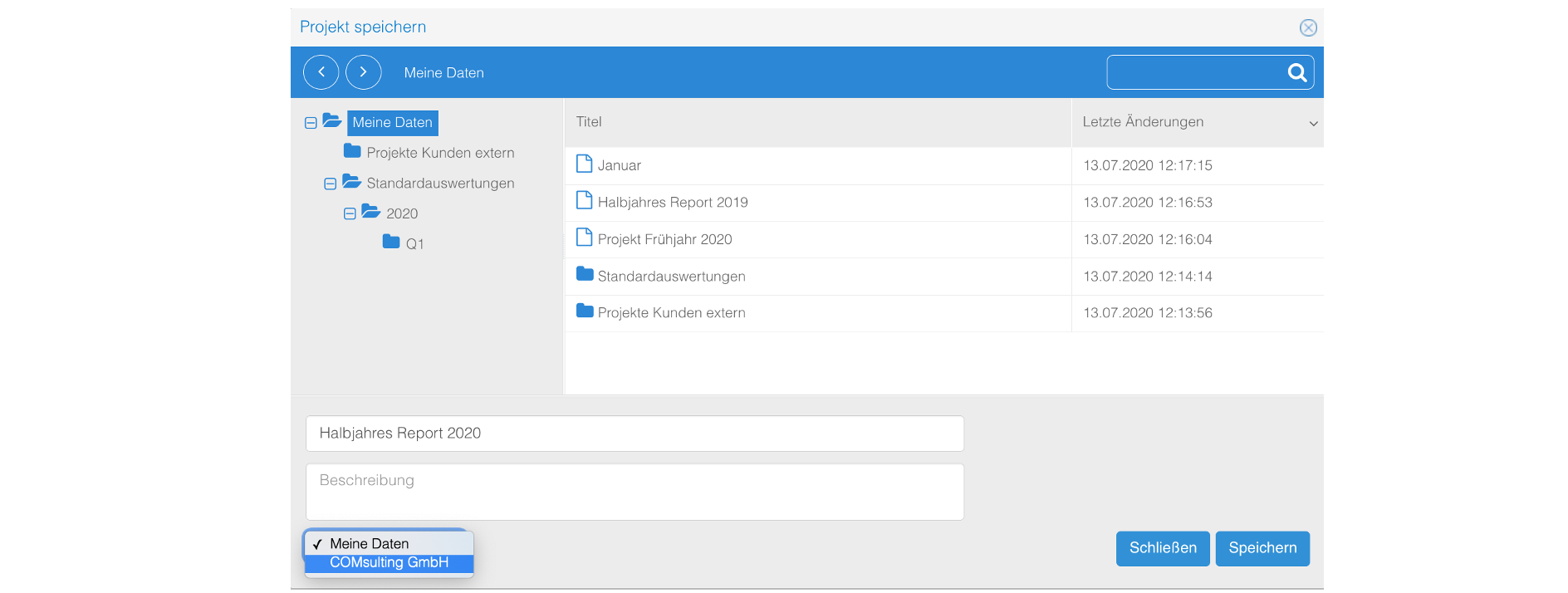Sort by Letzte Änderungen chevron
The width and height of the screenshot is (1568, 593).
point(1313,124)
